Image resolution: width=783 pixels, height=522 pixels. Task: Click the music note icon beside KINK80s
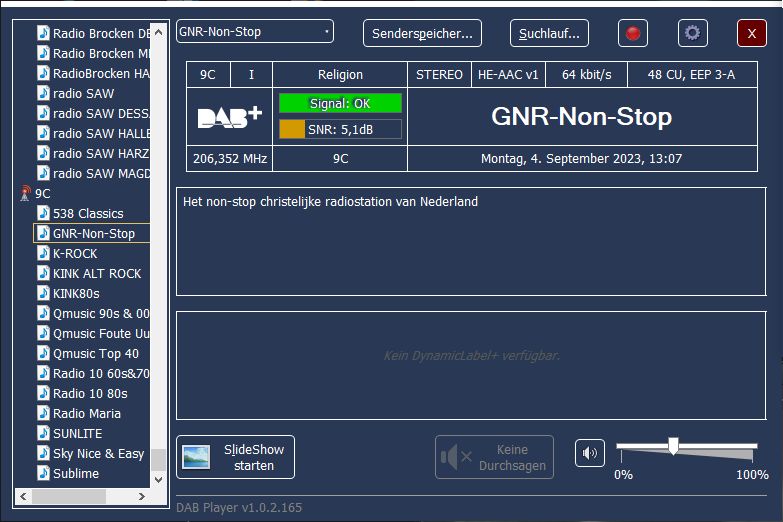tap(43, 293)
